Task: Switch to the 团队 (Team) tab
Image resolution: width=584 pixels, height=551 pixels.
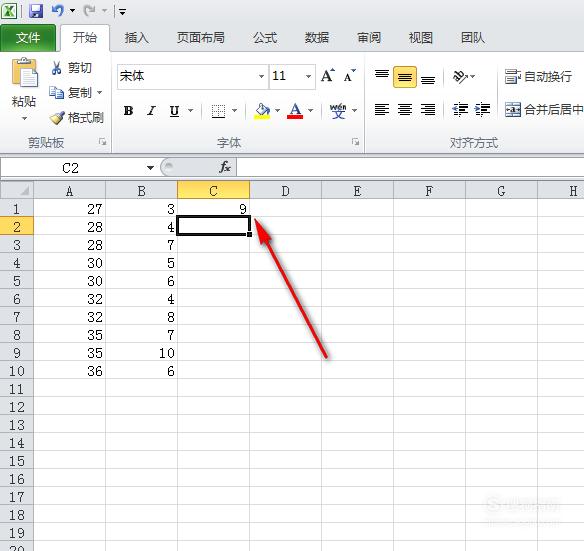Action: tap(473, 38)
